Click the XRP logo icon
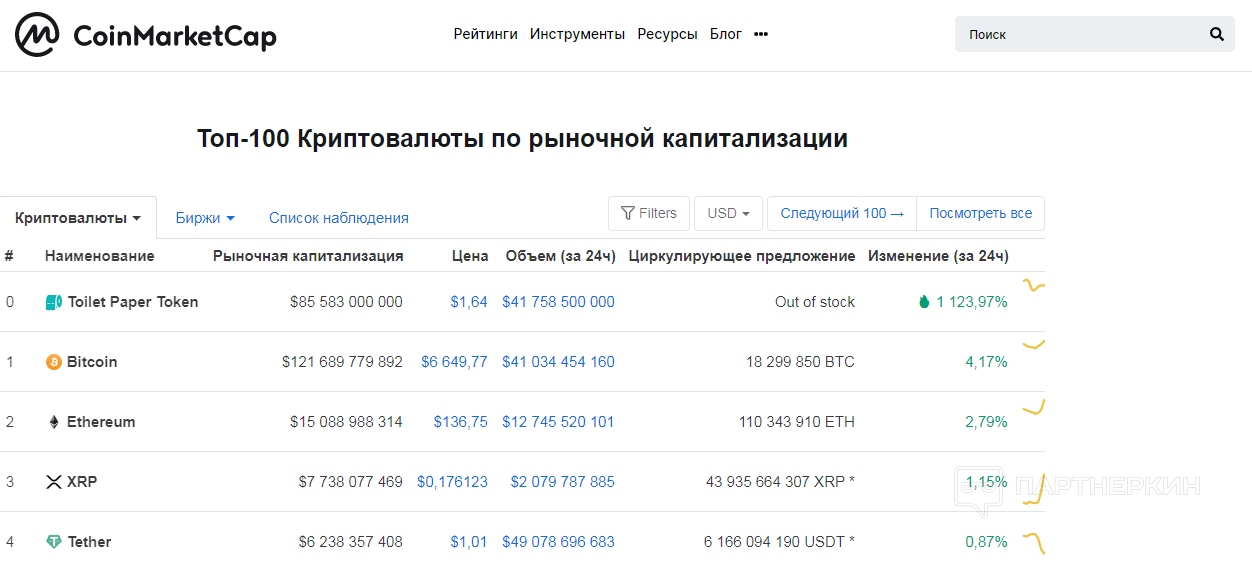Screen dimensions: 1252x571 pos(54,482)
